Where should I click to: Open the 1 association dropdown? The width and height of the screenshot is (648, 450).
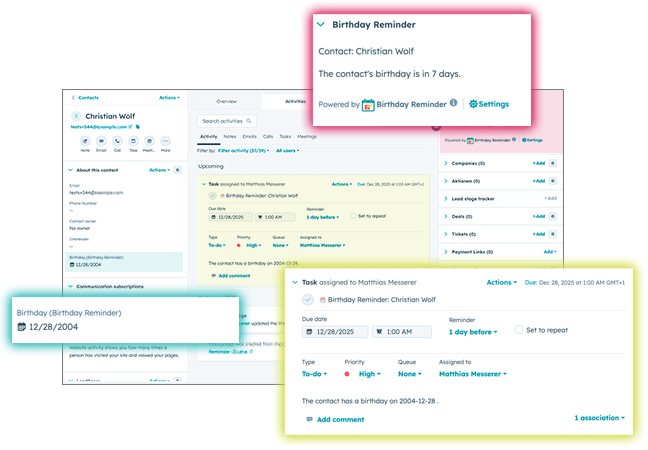599,418
